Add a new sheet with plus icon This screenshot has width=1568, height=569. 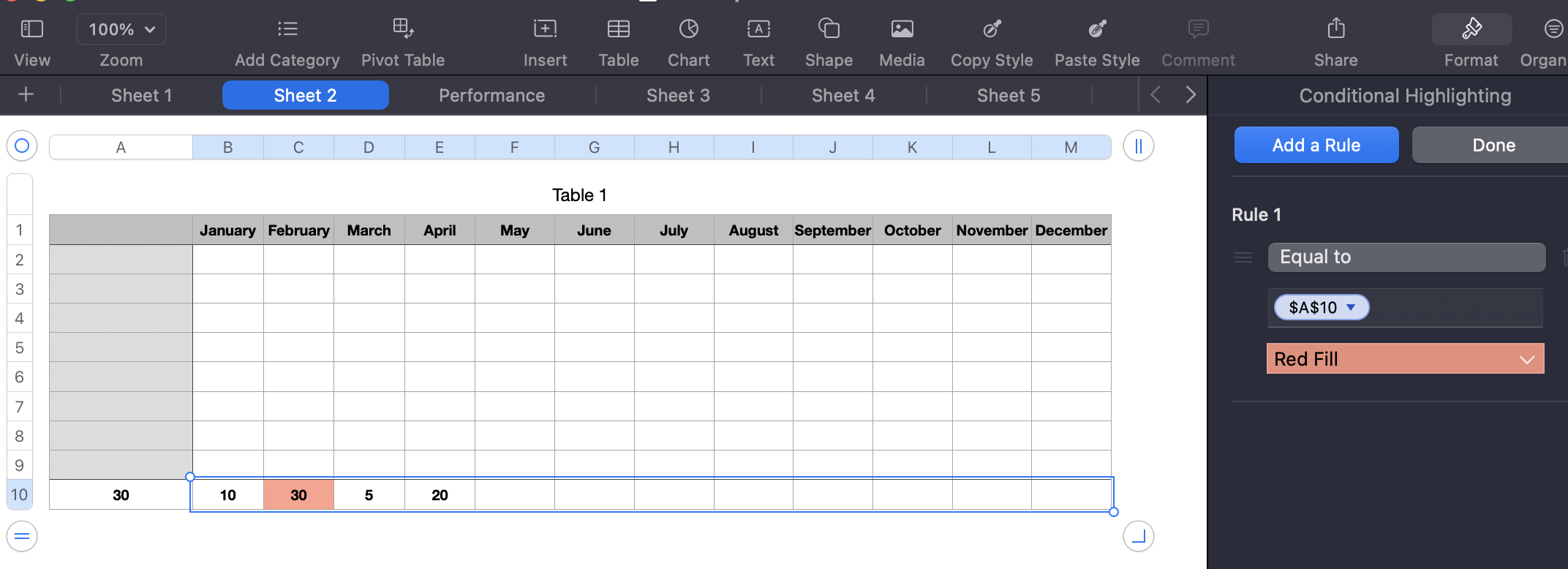[26, 95]
